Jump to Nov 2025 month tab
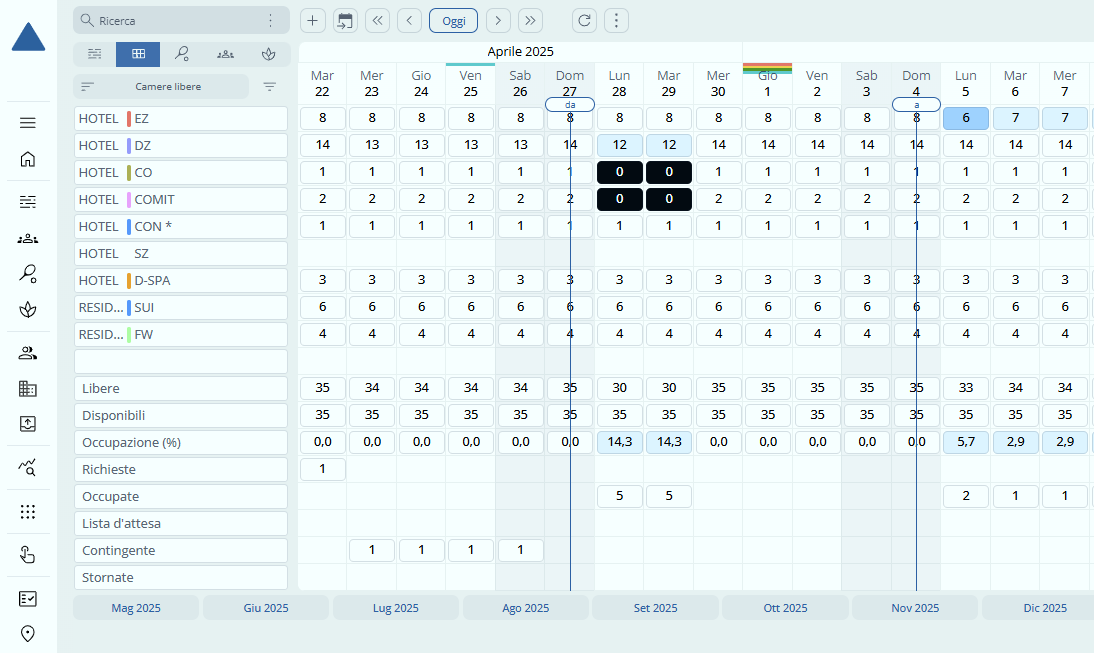Screen dimensions: 1094x653 [x=914, y=608]
